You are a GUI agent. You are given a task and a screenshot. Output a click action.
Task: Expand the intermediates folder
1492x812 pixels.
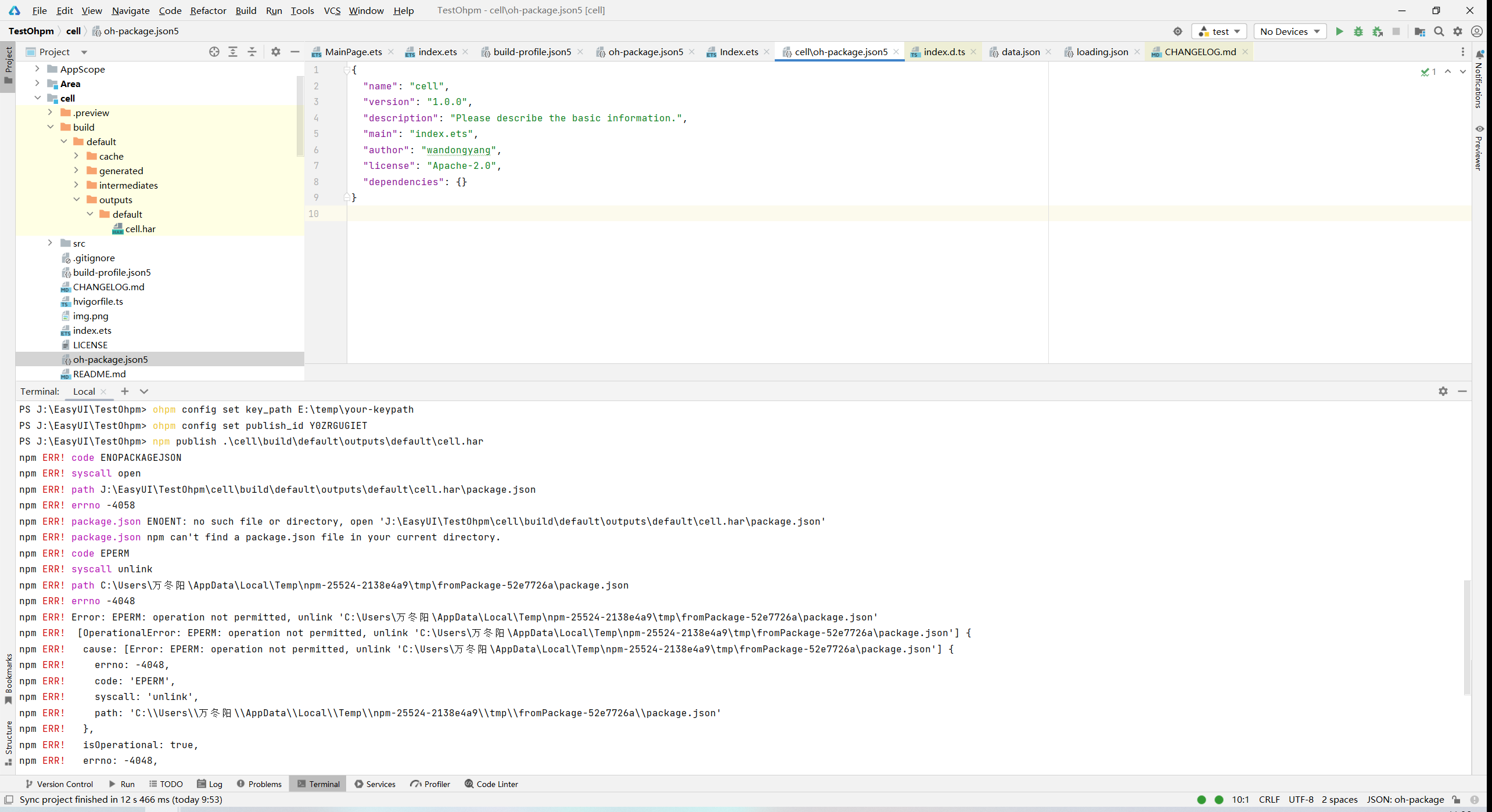76,185
